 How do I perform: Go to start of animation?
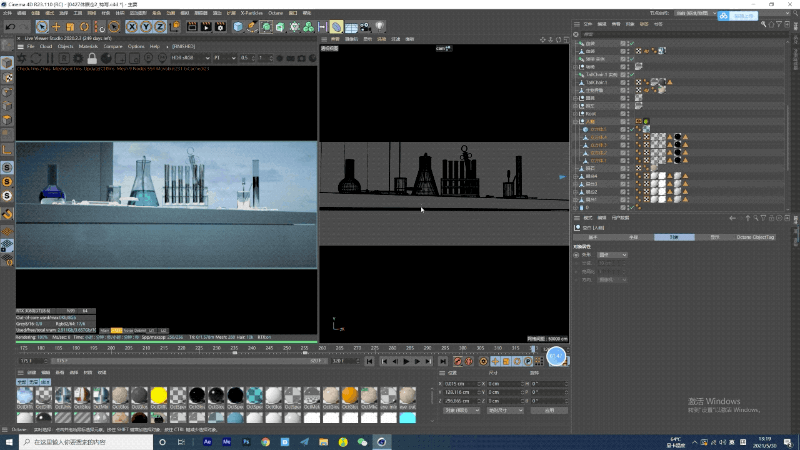(369, 361)
